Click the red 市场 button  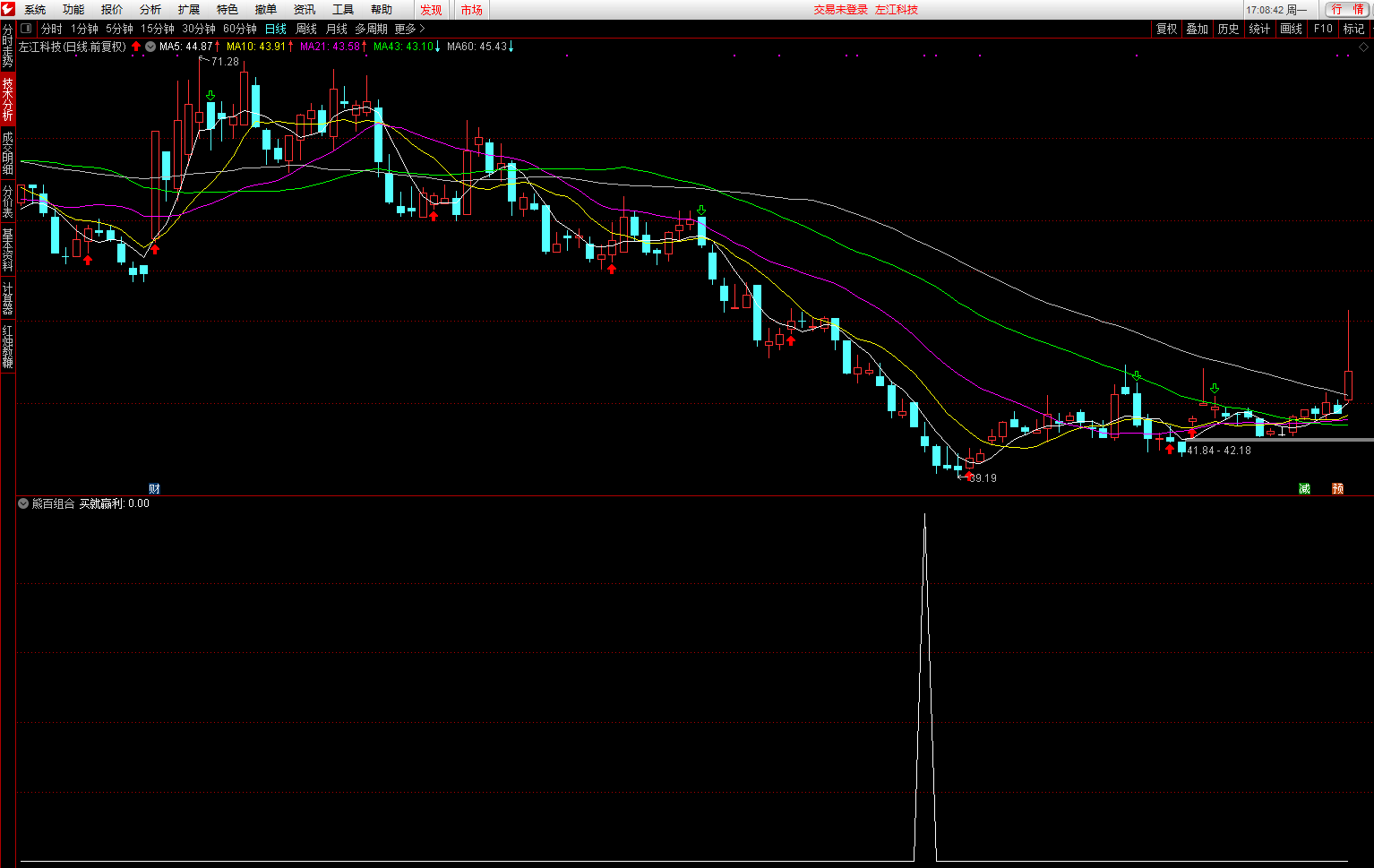(x=471, y=10)
